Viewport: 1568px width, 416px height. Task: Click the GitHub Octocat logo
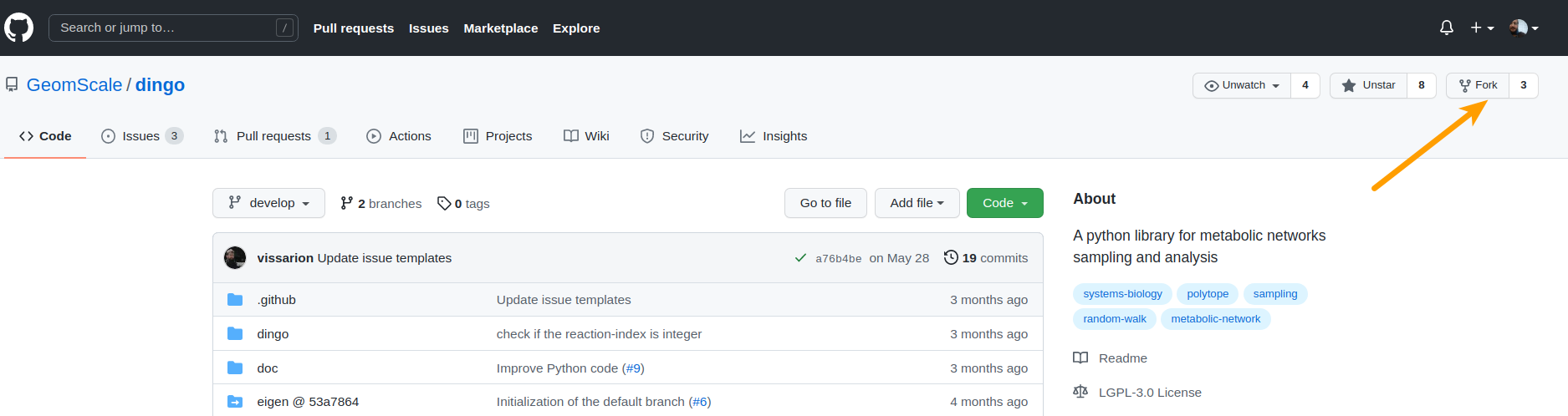tap(18, 28)
